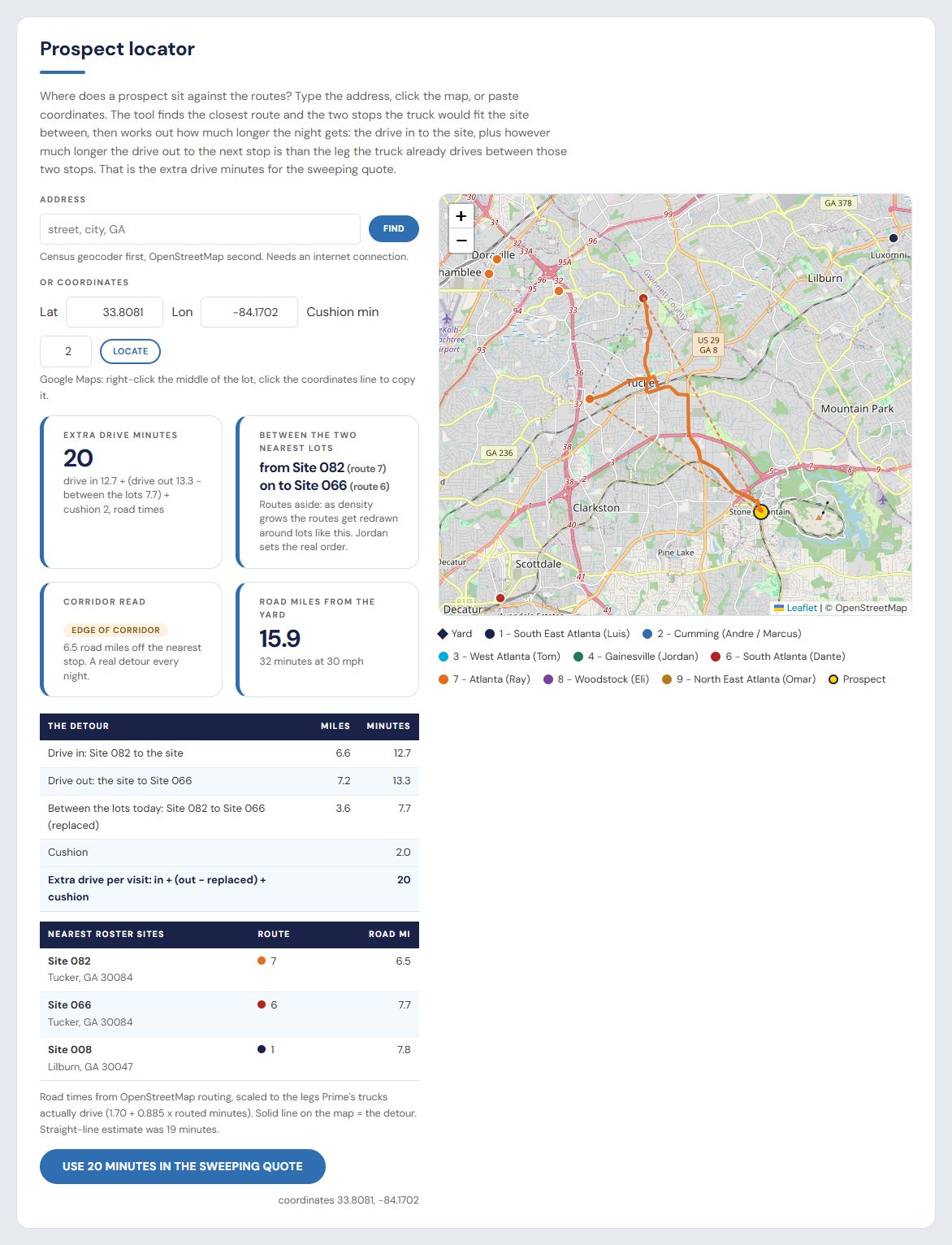Click the Extra drive per visit total 20

[404, 880]
